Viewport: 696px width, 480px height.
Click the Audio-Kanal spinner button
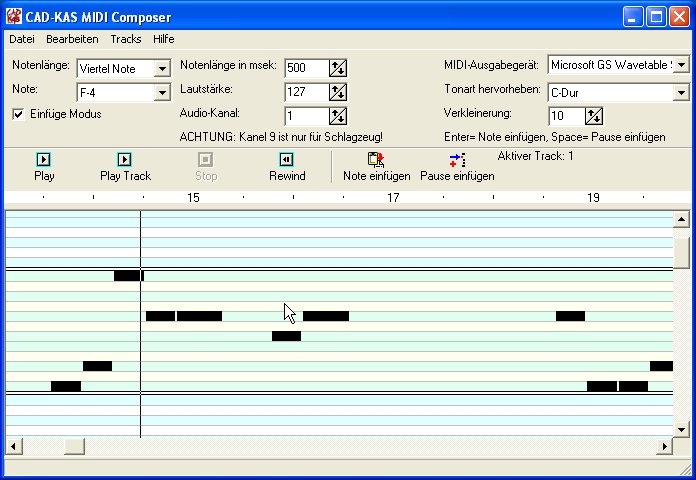coord(338,116)
